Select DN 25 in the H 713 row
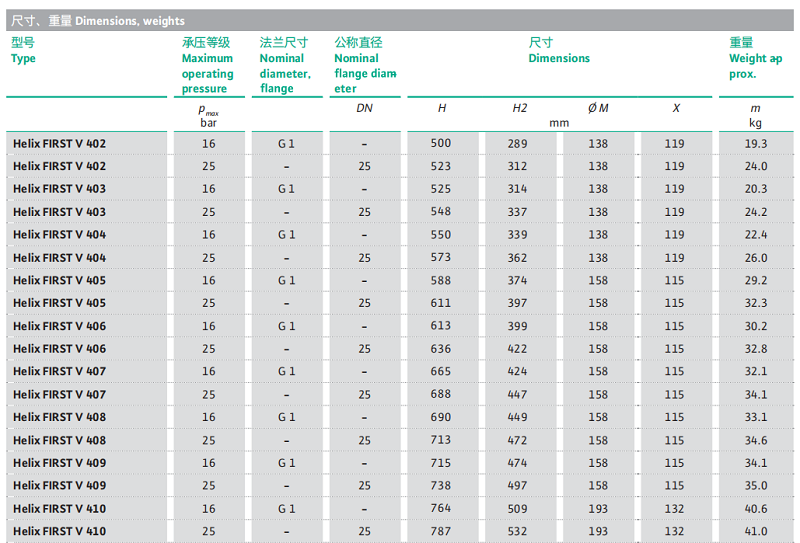Screen dimensions: 800x543 coord(364,440)
